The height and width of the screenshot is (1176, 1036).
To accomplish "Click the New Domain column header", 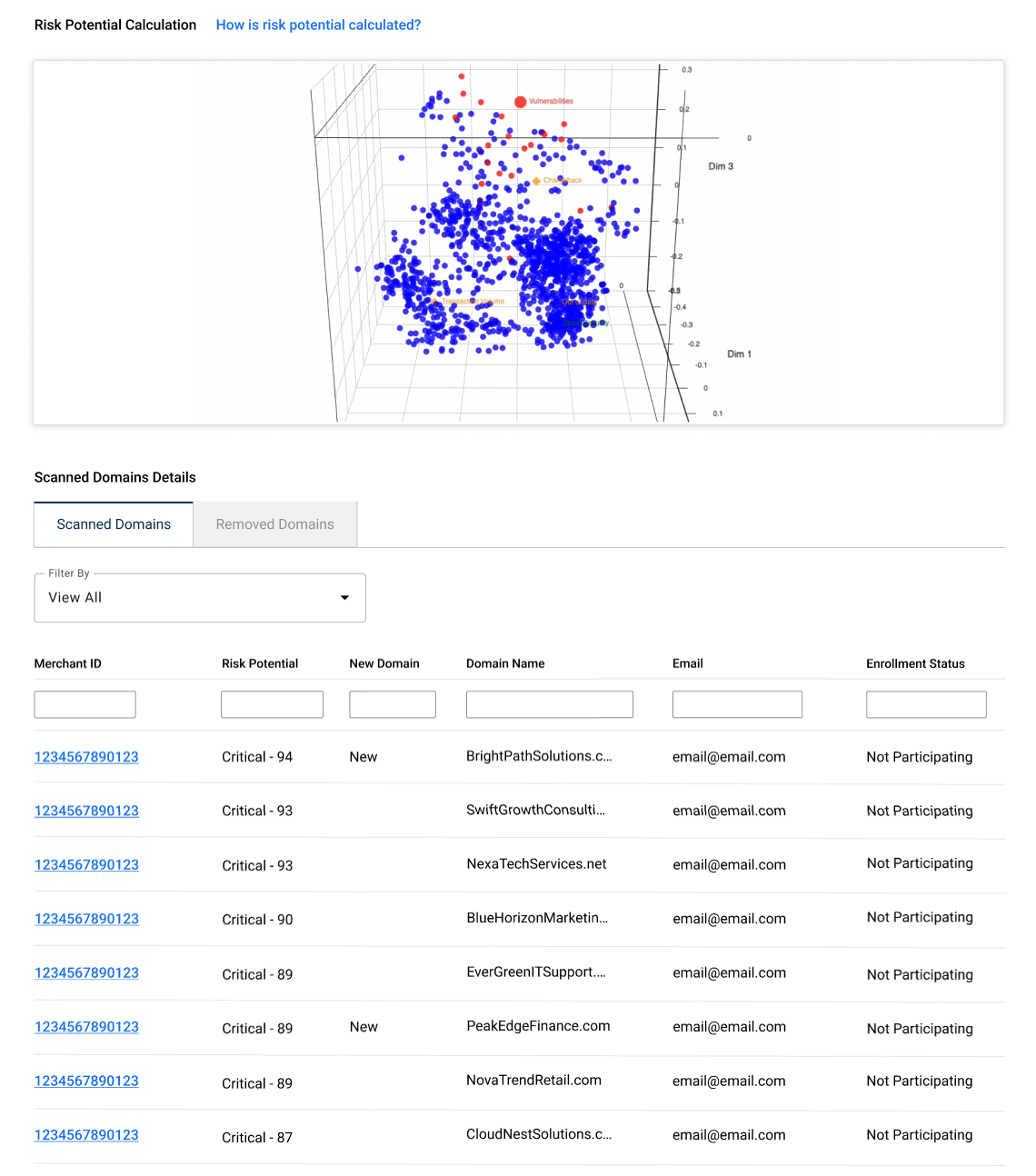I will pos(384,663).
